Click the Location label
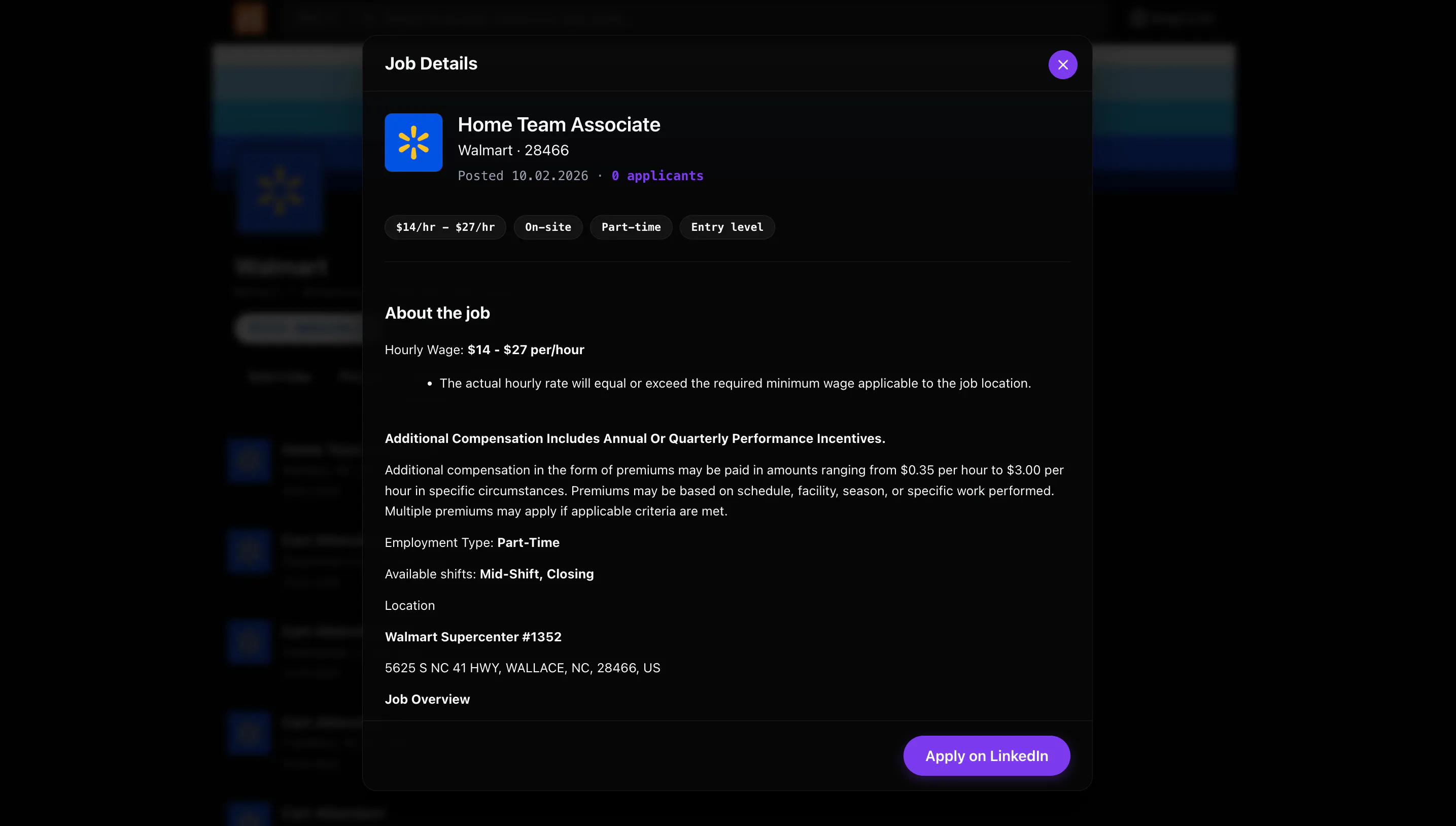Viewport: 1456px width, 826px height. click(x=409, y=606)
